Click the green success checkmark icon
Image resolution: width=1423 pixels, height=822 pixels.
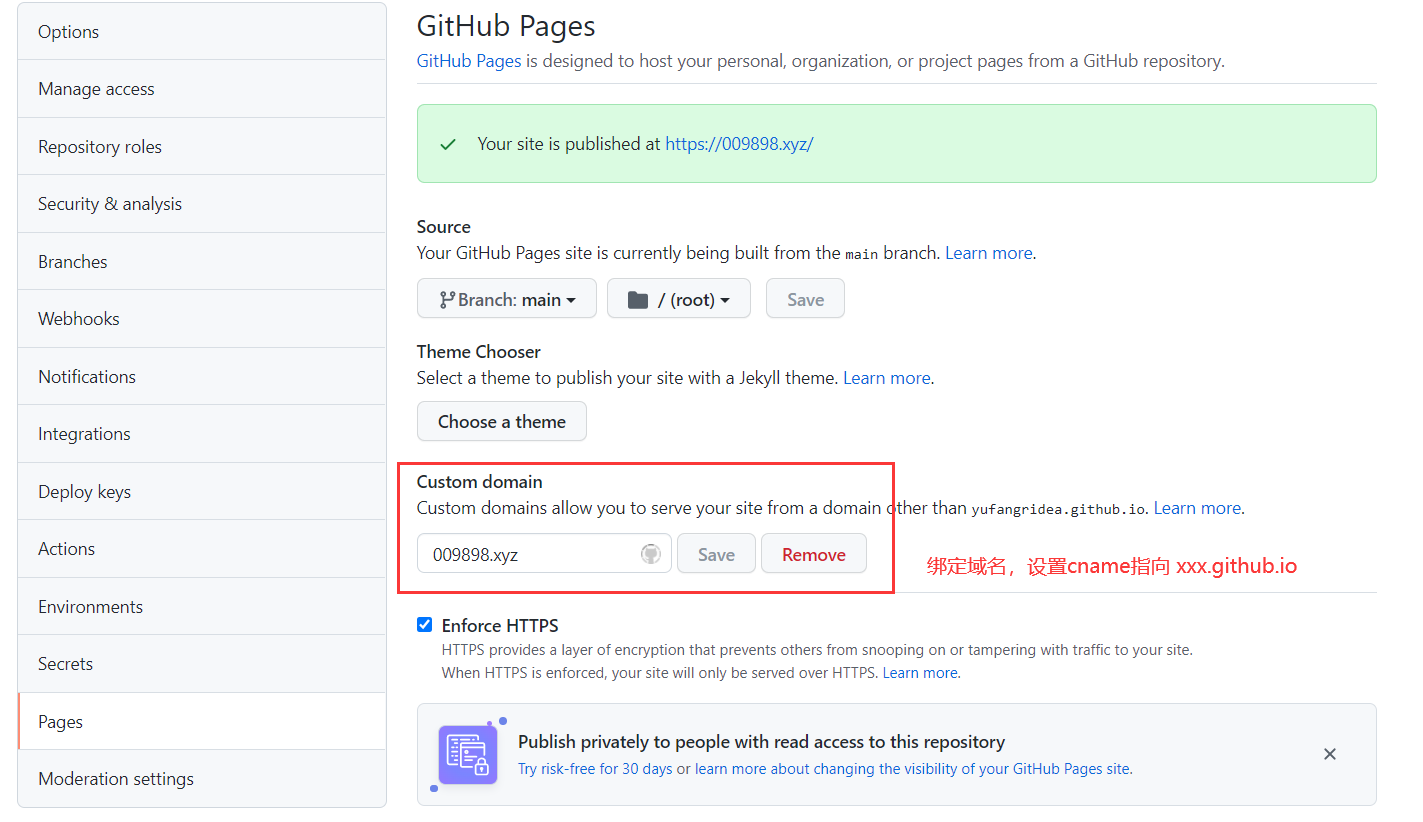448,144
